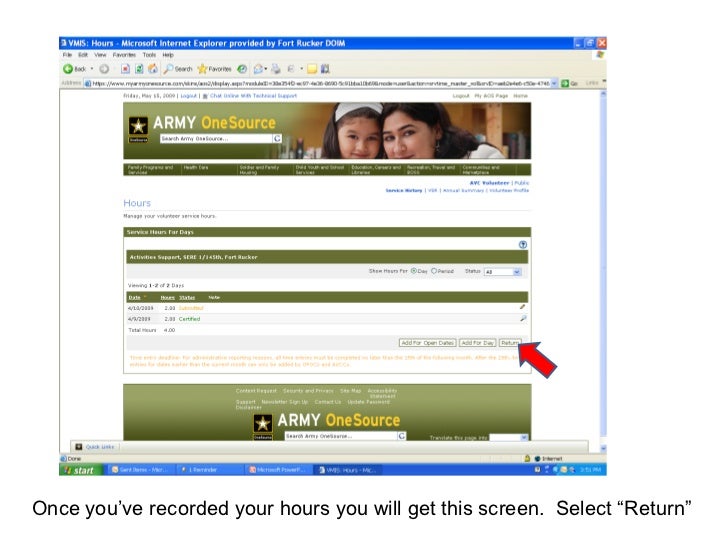Click the magnifier view icon for 4/9/2009
The width and height of the screenshot is (728, 546).
coord(523,318)
